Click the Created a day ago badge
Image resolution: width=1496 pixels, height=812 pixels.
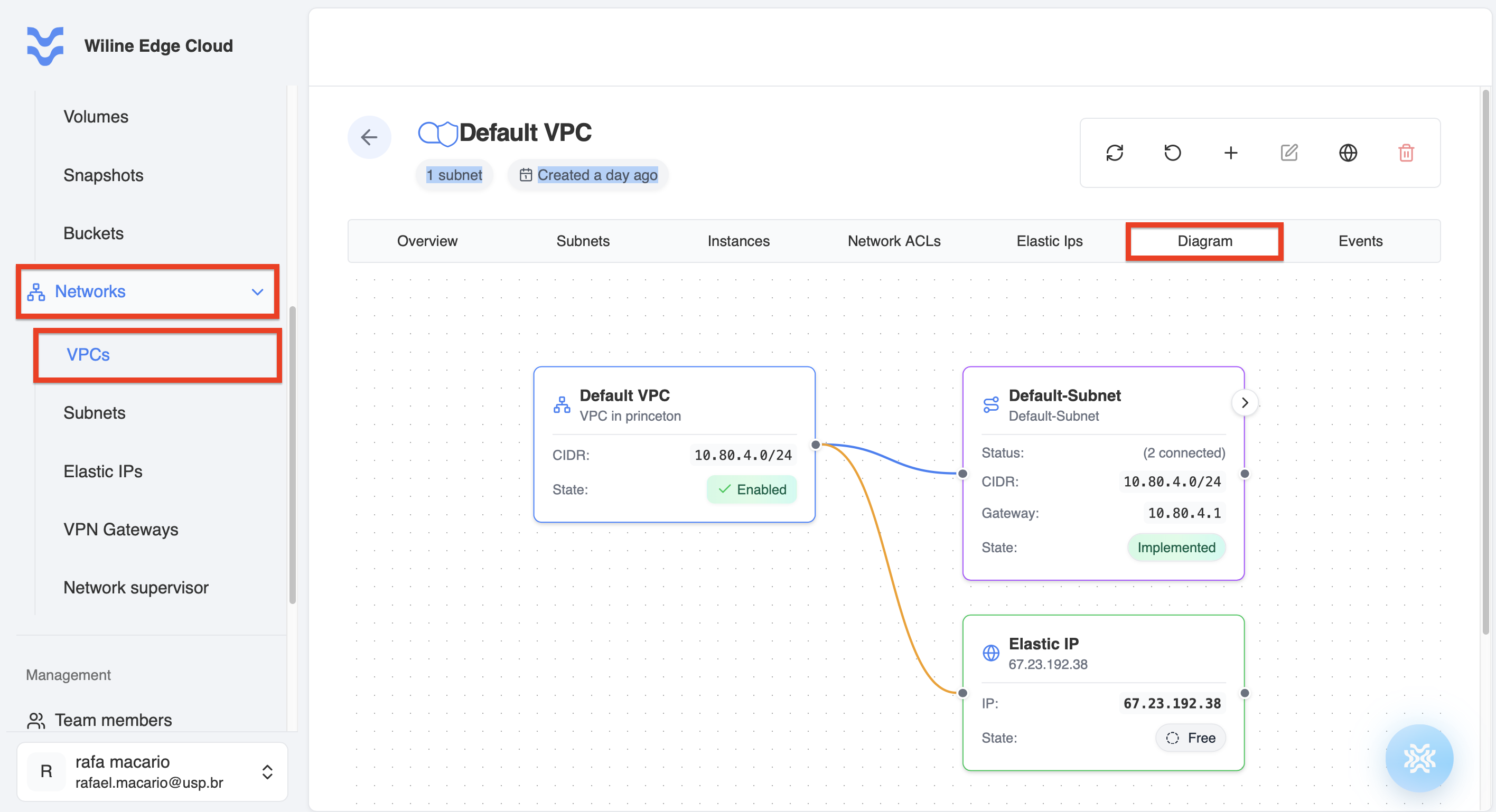[x=588, y=175]
